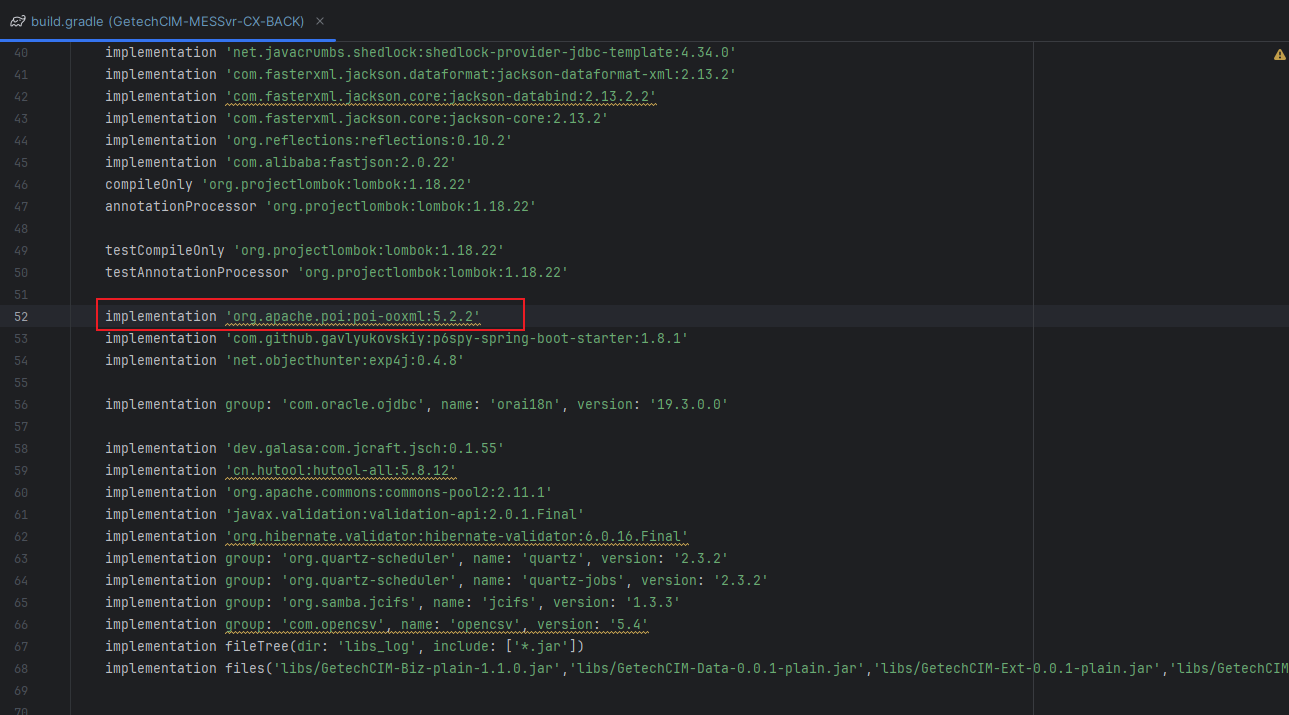Select line number 52 in the gutter

pyautogui.click(x=21, y=316)
